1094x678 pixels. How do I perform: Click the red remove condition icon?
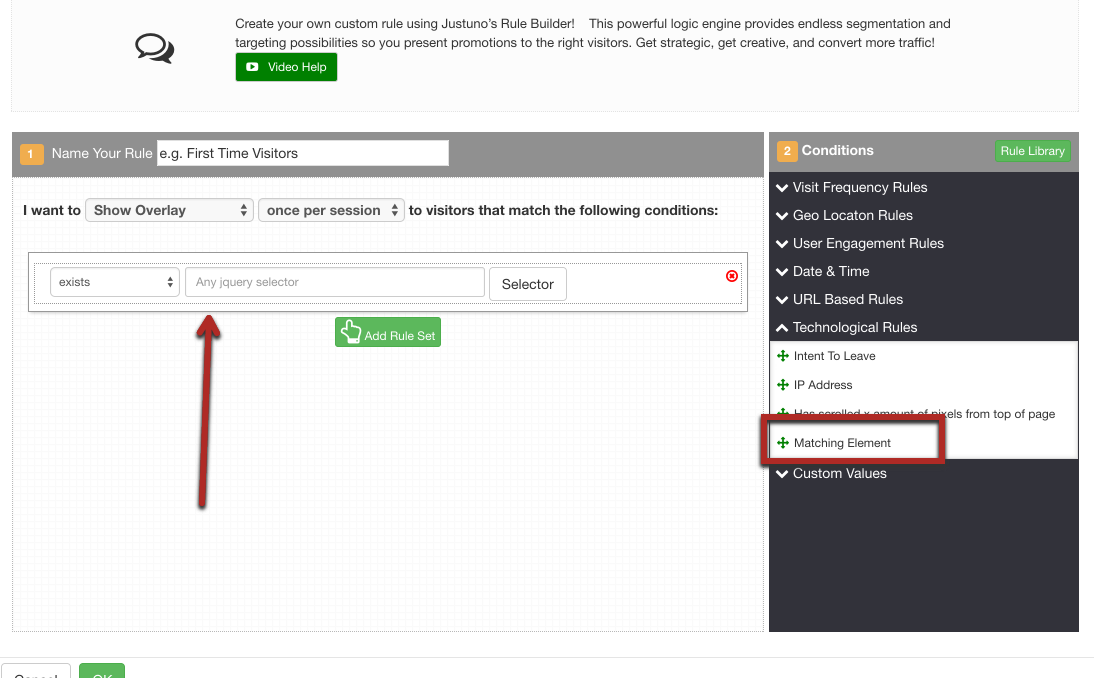point(731,276)
